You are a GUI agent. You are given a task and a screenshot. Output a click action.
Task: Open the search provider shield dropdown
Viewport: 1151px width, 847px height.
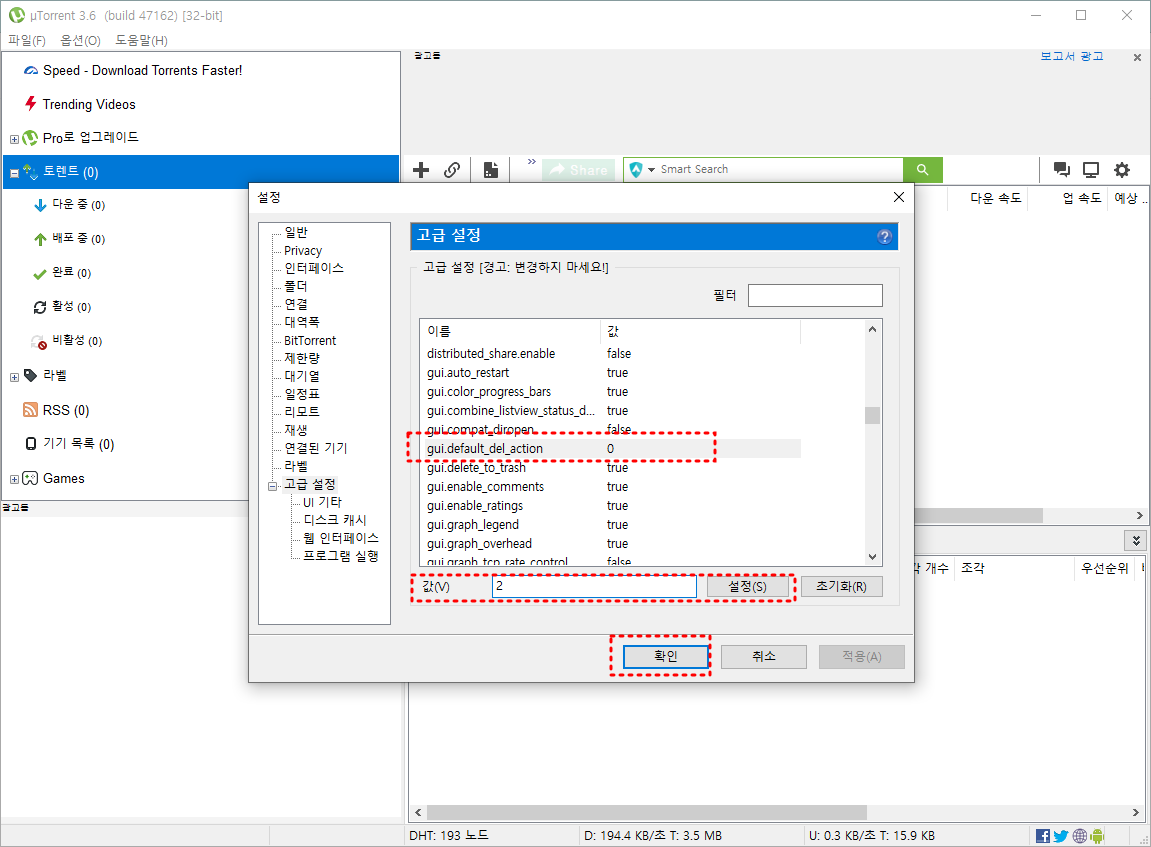pos(642,170)
